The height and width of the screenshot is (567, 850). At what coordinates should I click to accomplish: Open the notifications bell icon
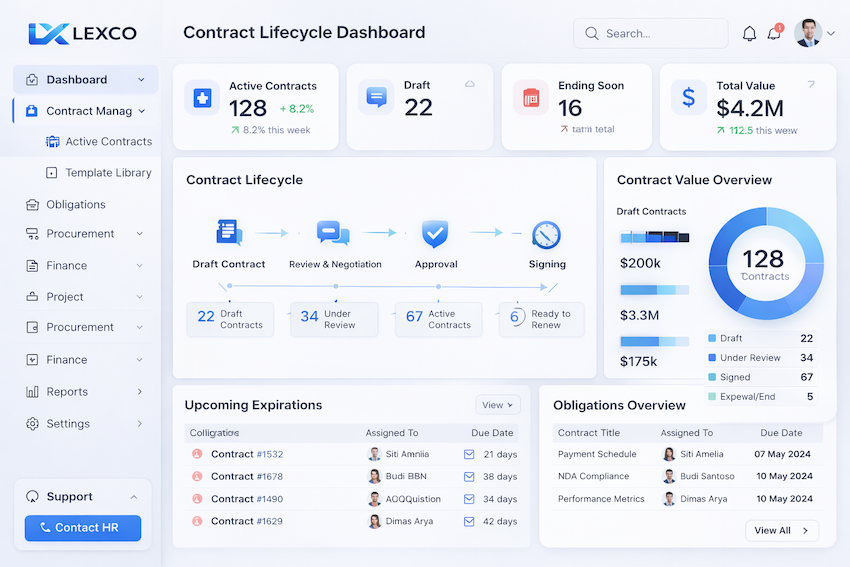749,34
